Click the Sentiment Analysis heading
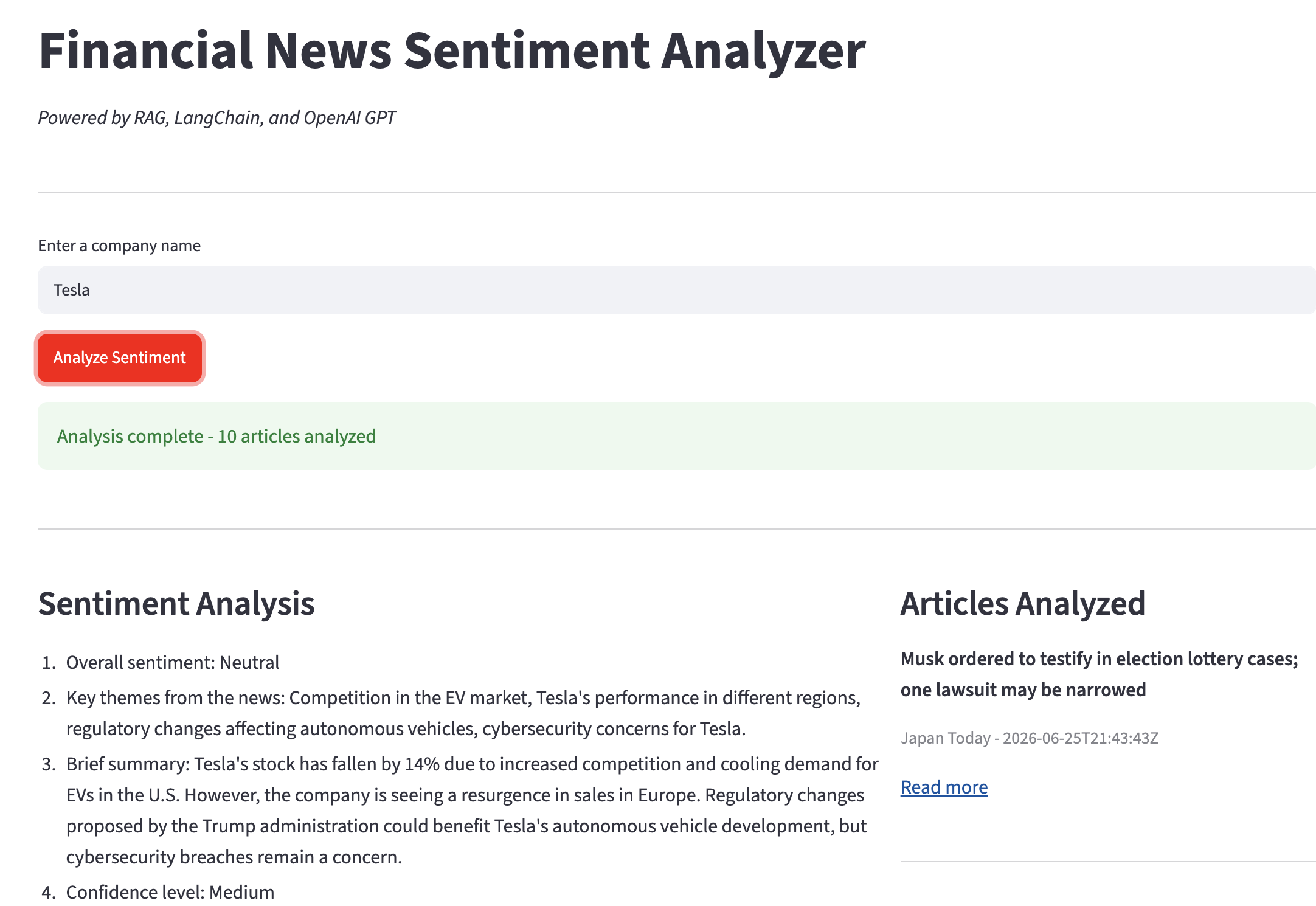 (x=176, y=604)
